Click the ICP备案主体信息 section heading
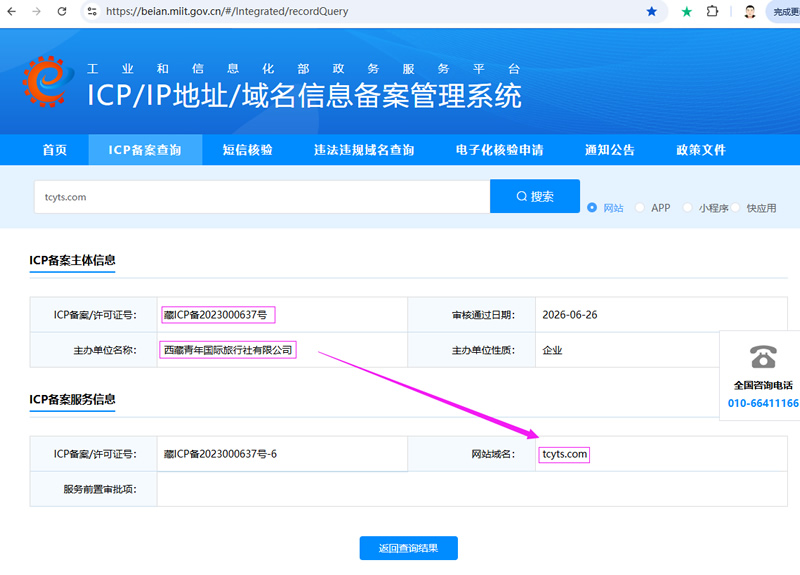Viewport: 800px width, 575px height. tap(72, 260)
